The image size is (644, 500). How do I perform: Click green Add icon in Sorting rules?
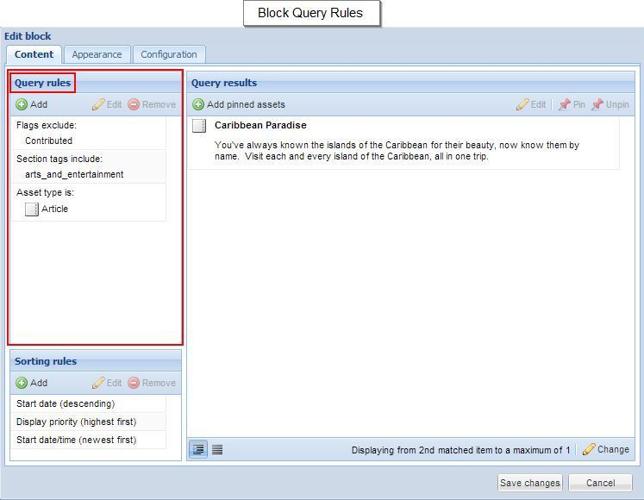[x=22, y=383]
